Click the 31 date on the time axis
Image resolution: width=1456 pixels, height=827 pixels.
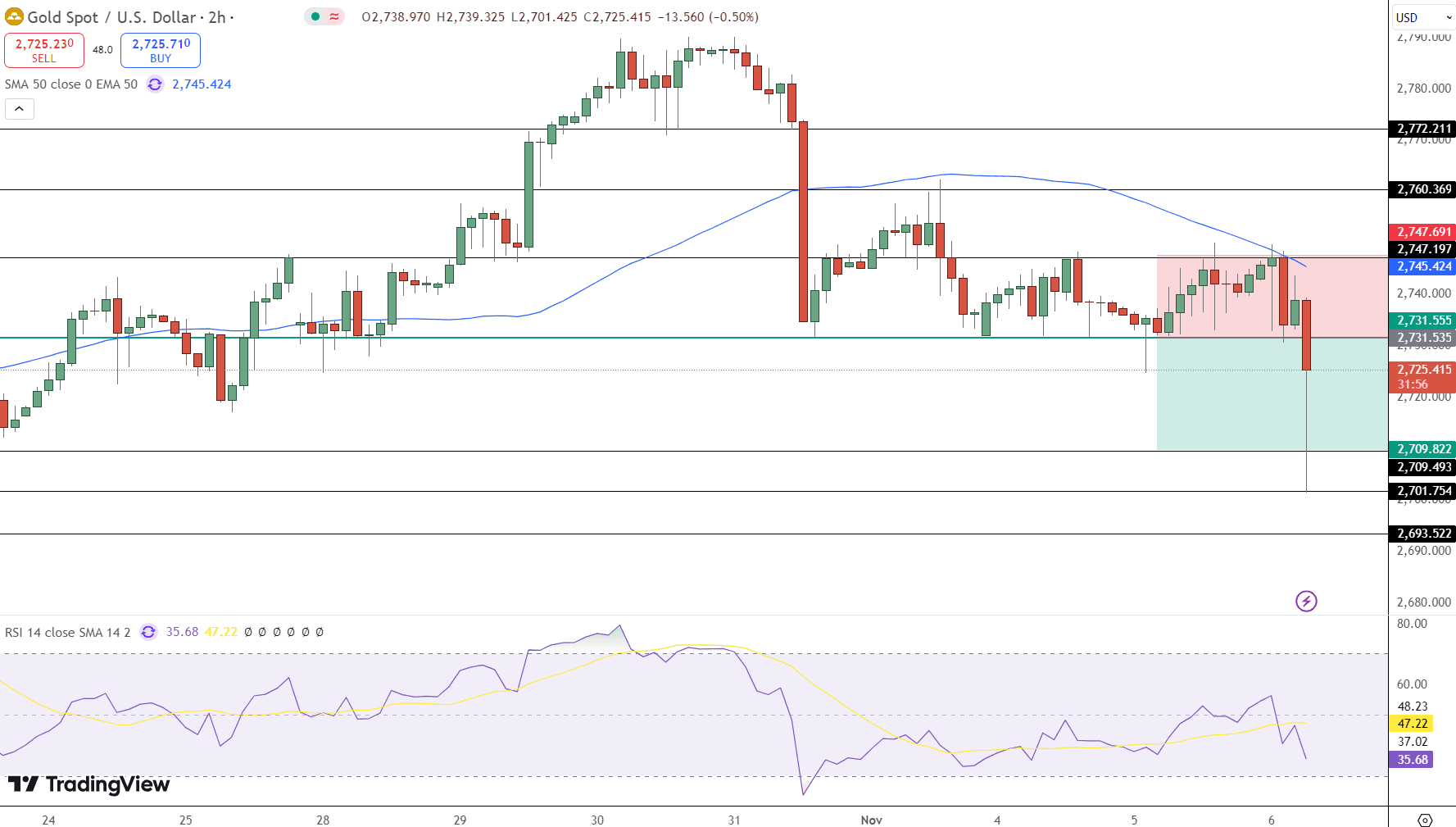pos(734,820)
